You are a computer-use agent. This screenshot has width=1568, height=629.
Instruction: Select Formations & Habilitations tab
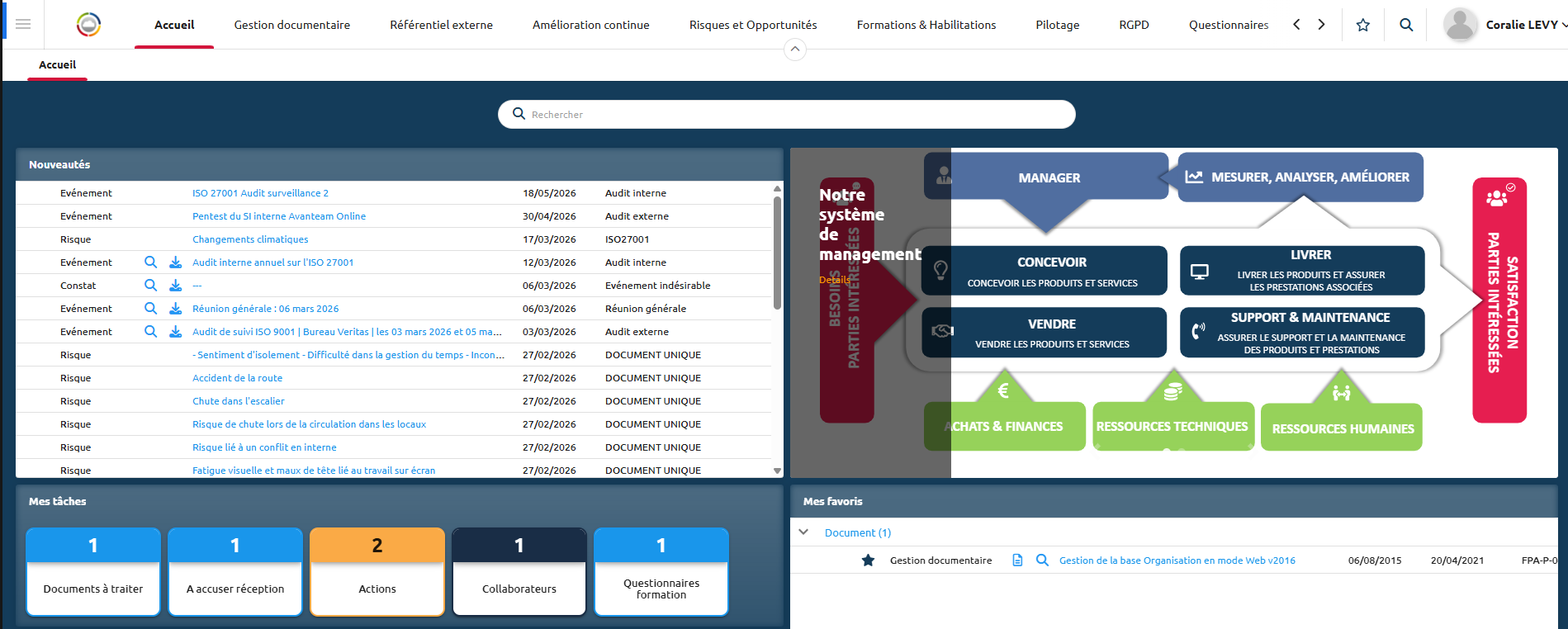[926, 25]
